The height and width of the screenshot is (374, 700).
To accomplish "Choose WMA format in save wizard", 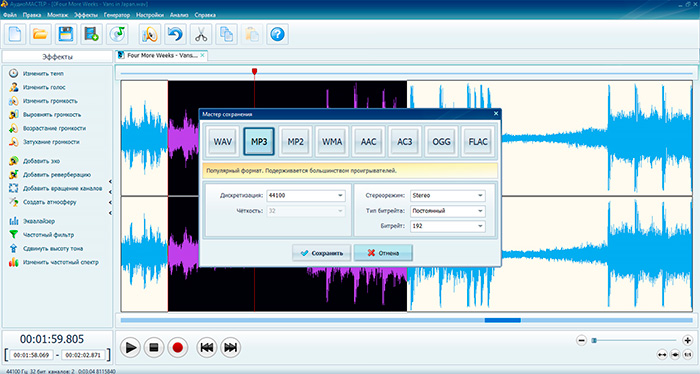I will 332,141.
